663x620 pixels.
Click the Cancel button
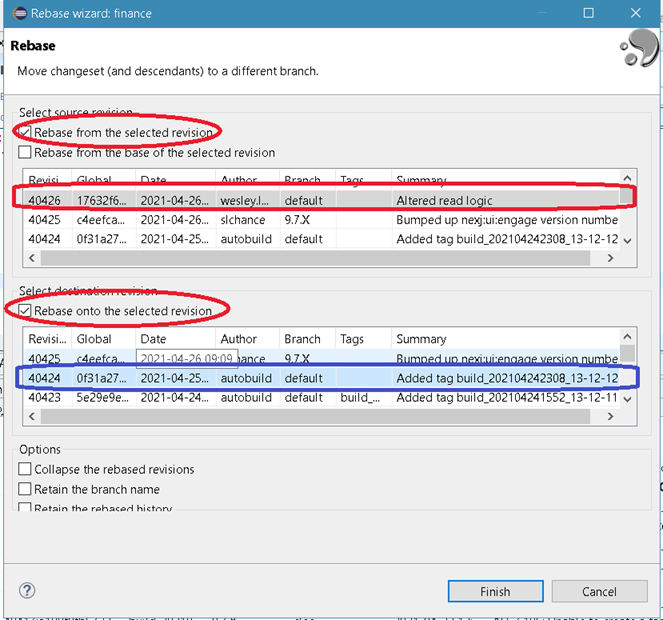pyautogui.click(x=599, y=591)
